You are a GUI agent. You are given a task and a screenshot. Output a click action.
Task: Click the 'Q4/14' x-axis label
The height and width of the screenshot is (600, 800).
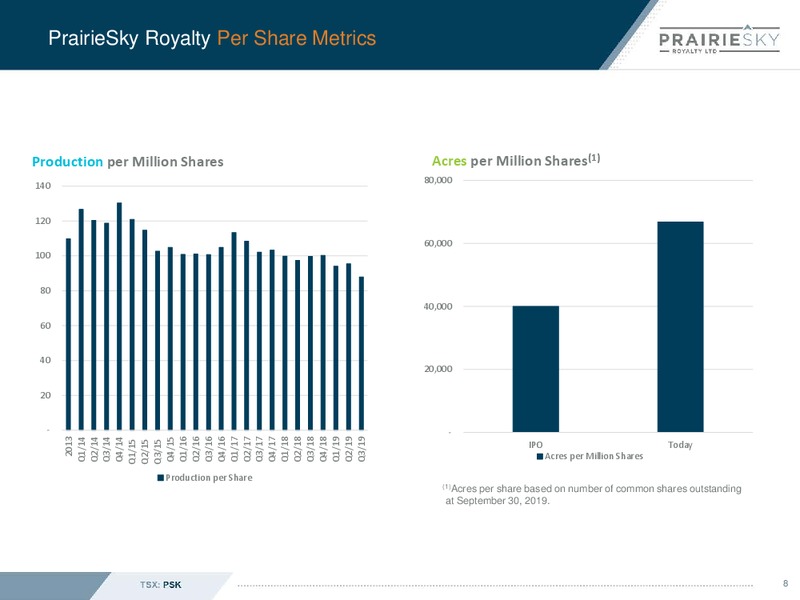pos(119,449)
